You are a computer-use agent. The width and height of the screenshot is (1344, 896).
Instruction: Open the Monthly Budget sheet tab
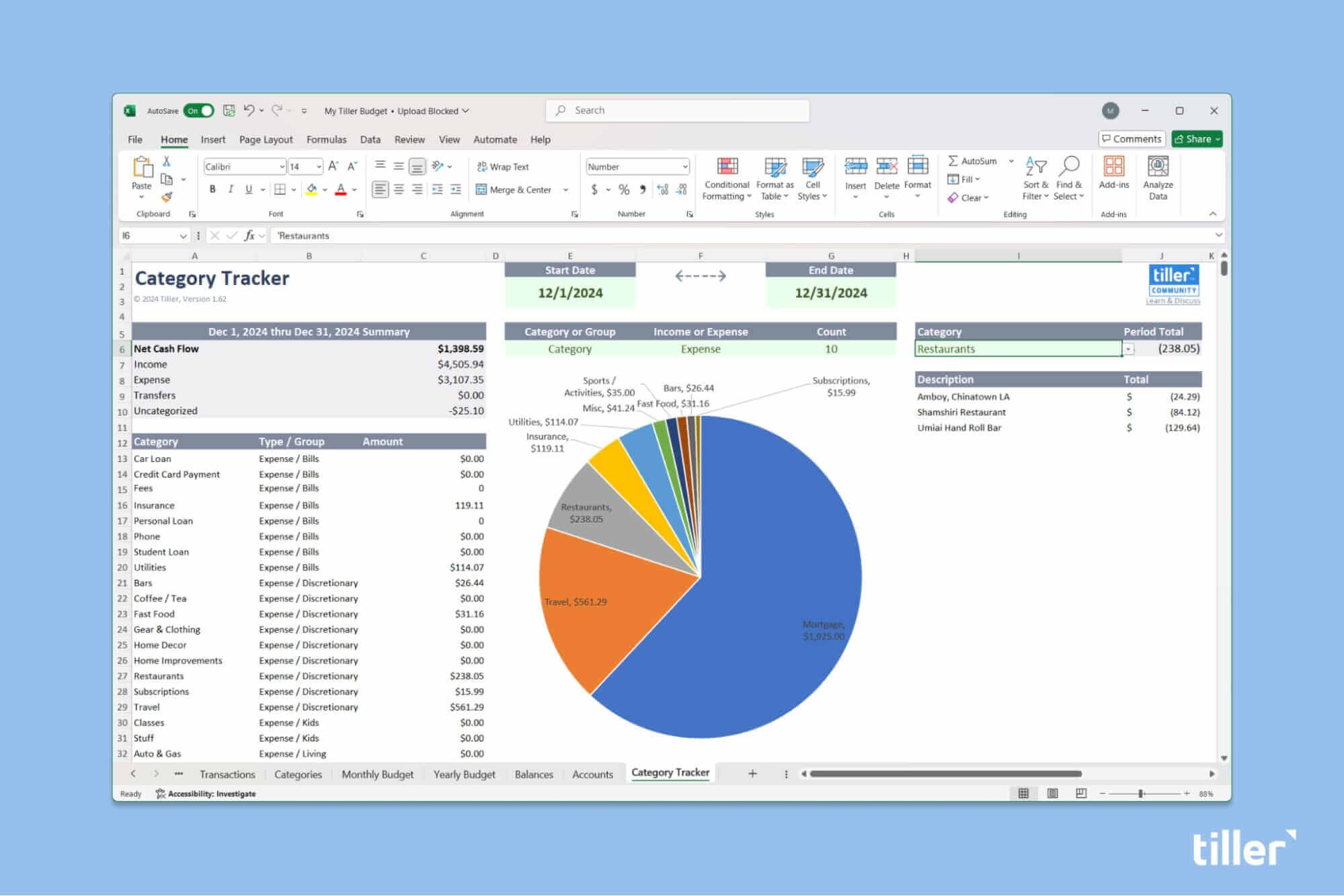[377, 774]
